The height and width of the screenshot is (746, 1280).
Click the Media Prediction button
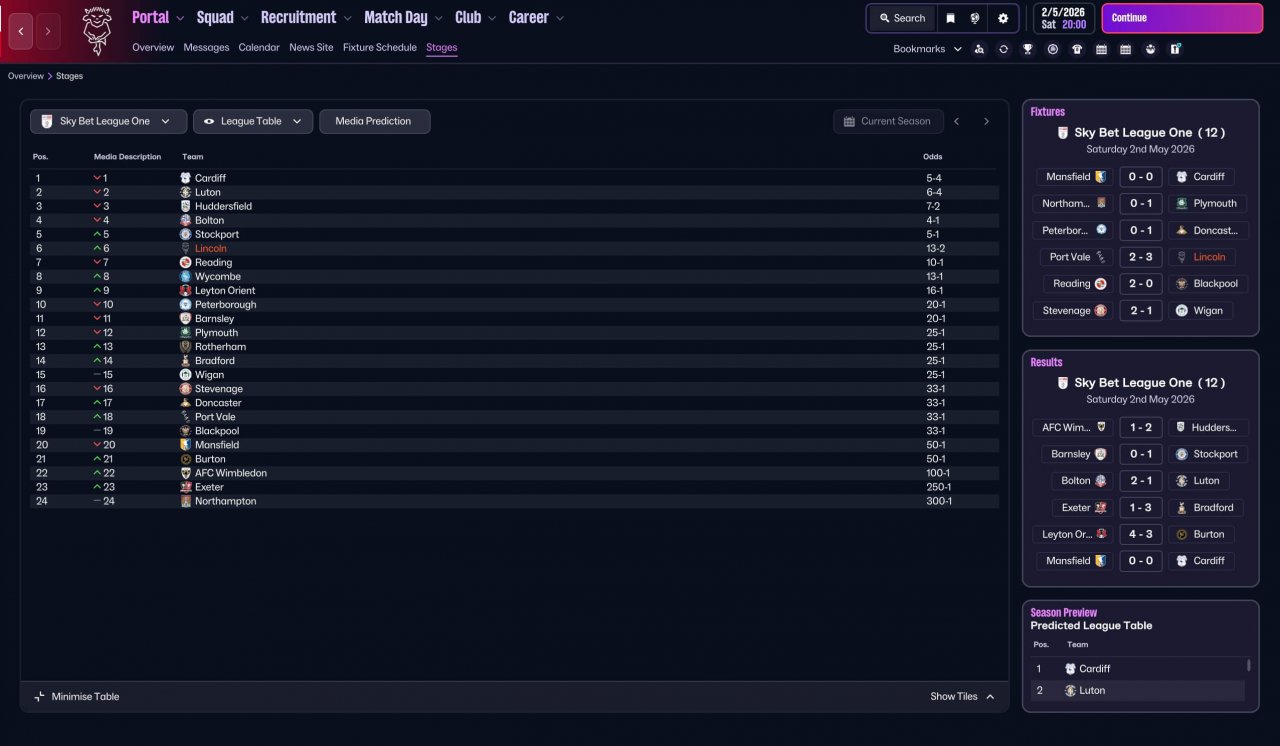374,121
